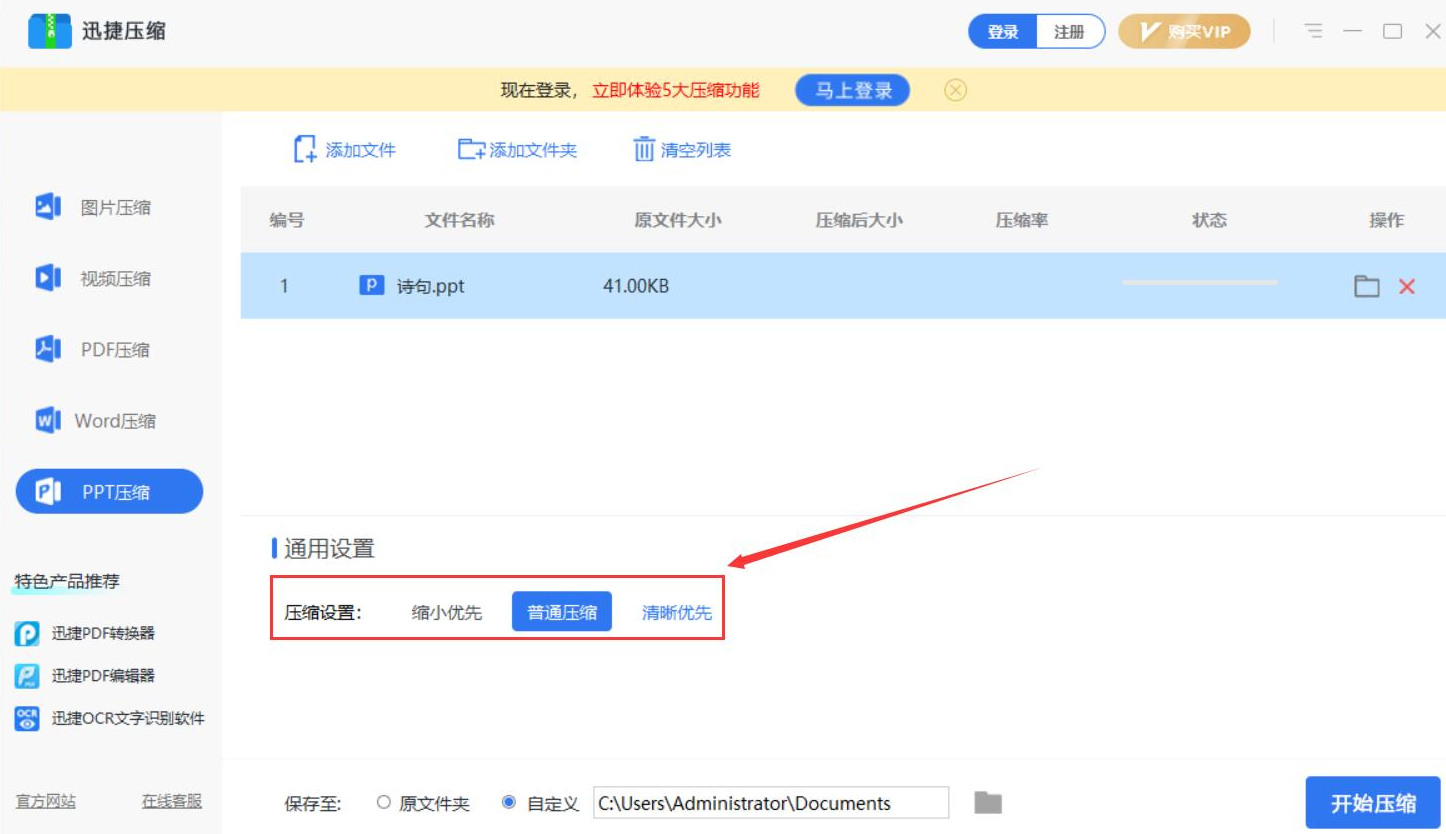The height and width of the screenshot is (834, 1446).
Task: Click the 添加文件夹 add folder icon
Action: click(x=471, y=150)
